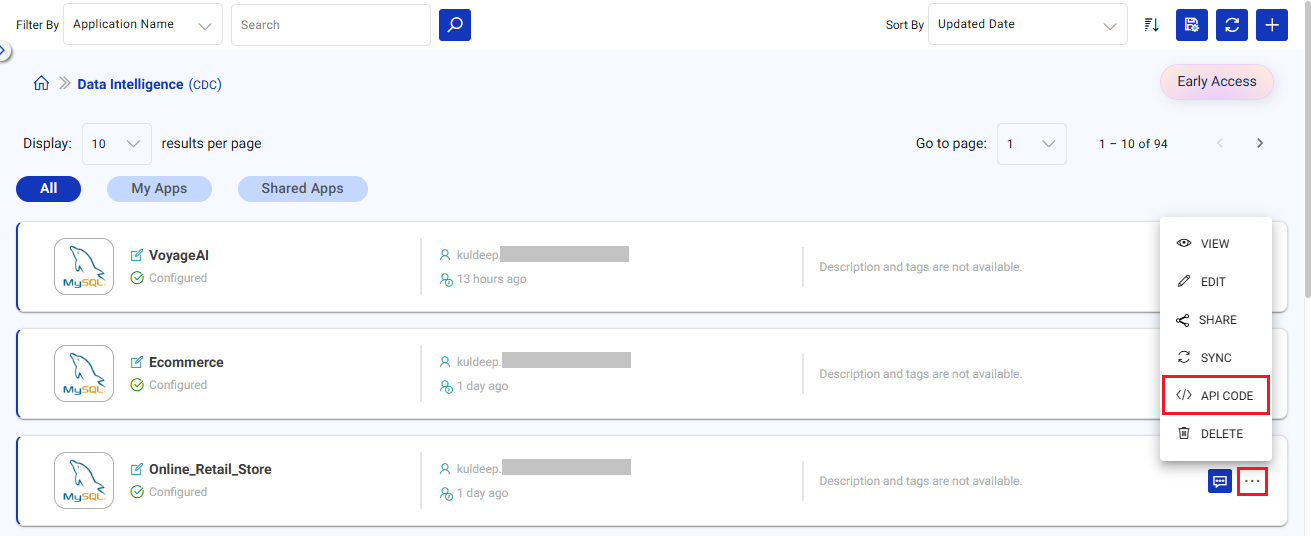Click into the Search input field
This screenshot has height=536, width=1311.
pyautogui.click(x=331, y=25)
